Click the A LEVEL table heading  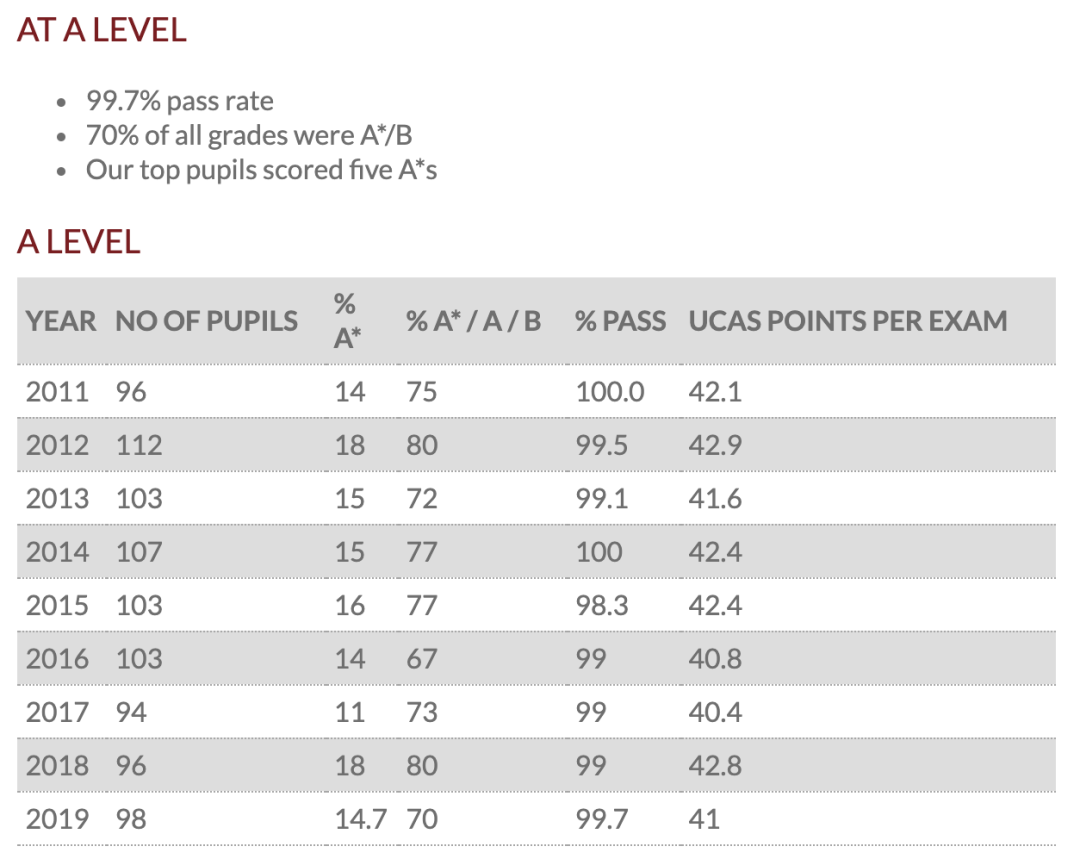coord(79,242)
